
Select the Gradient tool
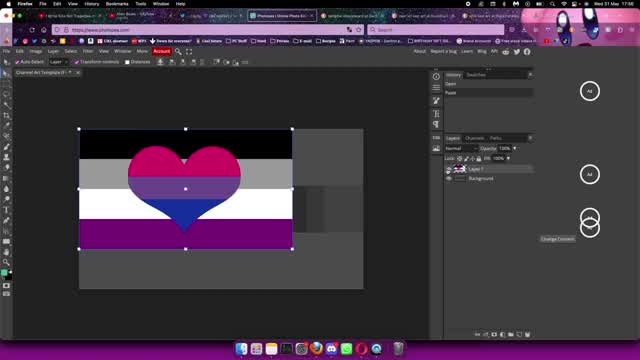pyautogui.click(x=6, y=178)
